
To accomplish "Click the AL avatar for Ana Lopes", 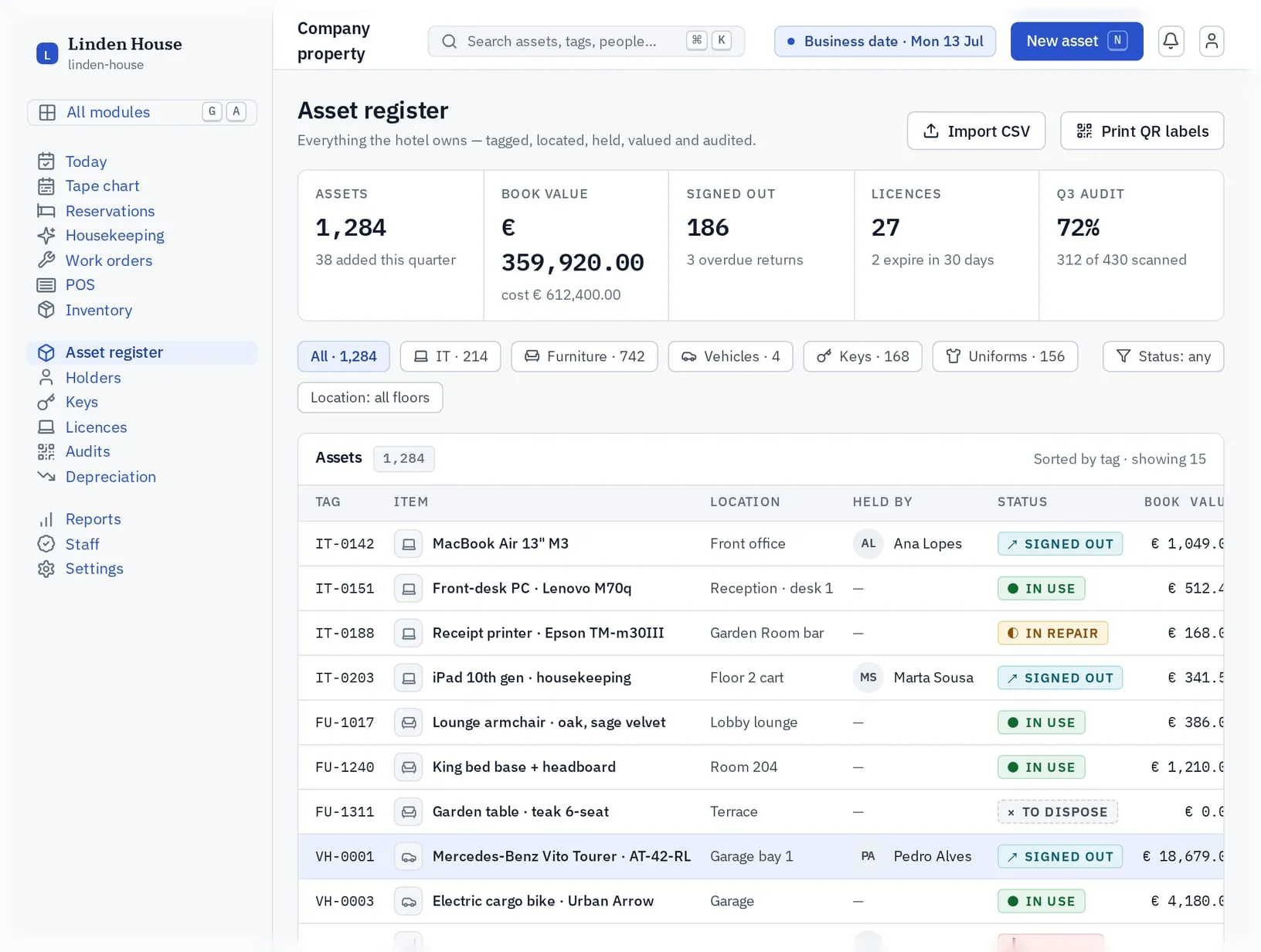I will [868, 544].
